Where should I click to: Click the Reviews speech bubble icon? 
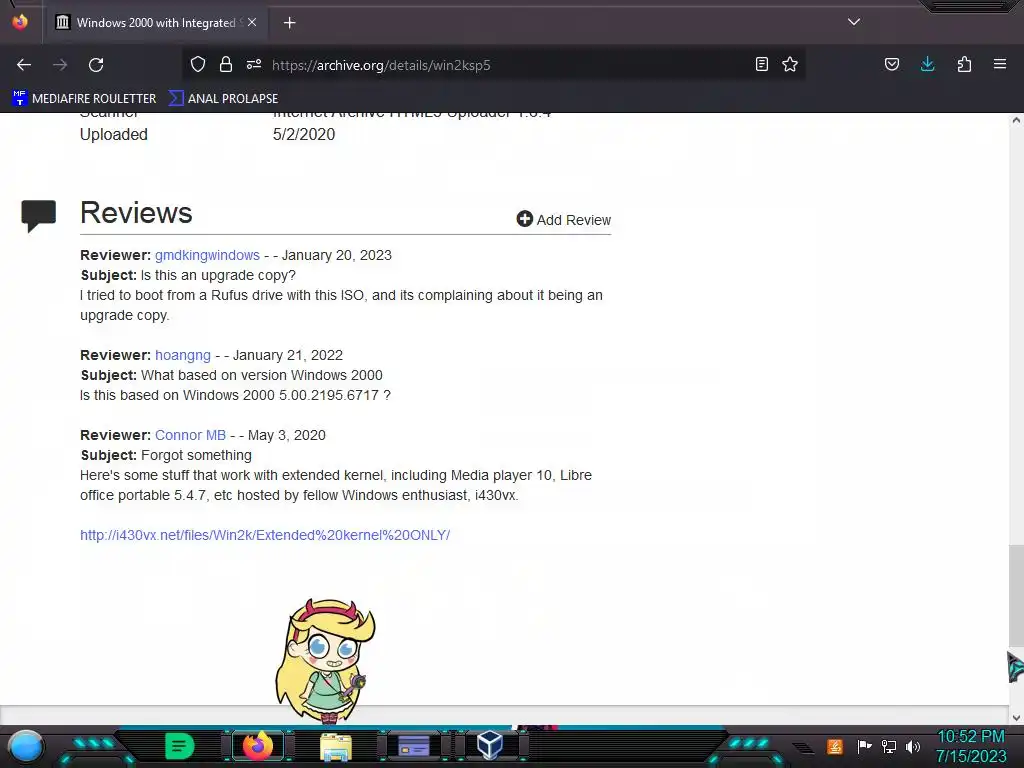(x=39, y=216)
